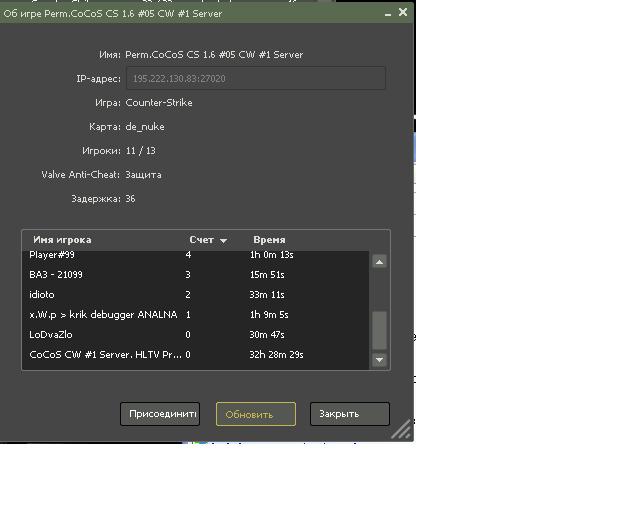Click the Имя игрока column header
Image resolution: width=640 pixels, height=512 pixels.
(62, 240)
